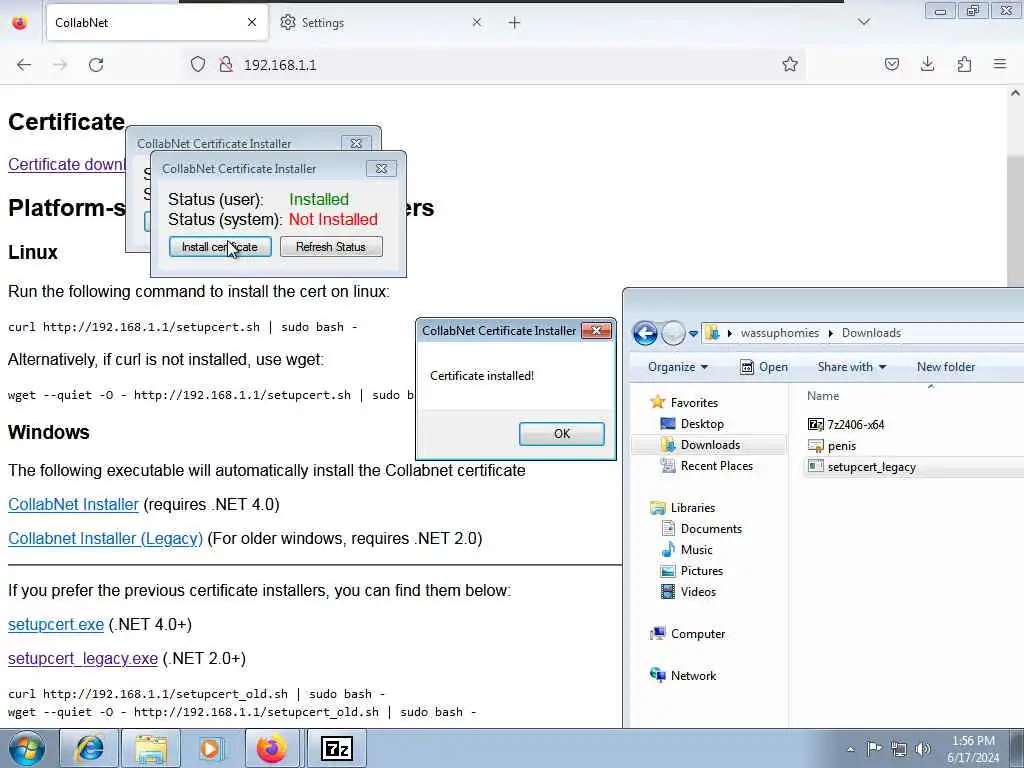The width and height of the screenshot is (1024, 768).
Task: Click the Certificate download link
Action: [66, 164]
